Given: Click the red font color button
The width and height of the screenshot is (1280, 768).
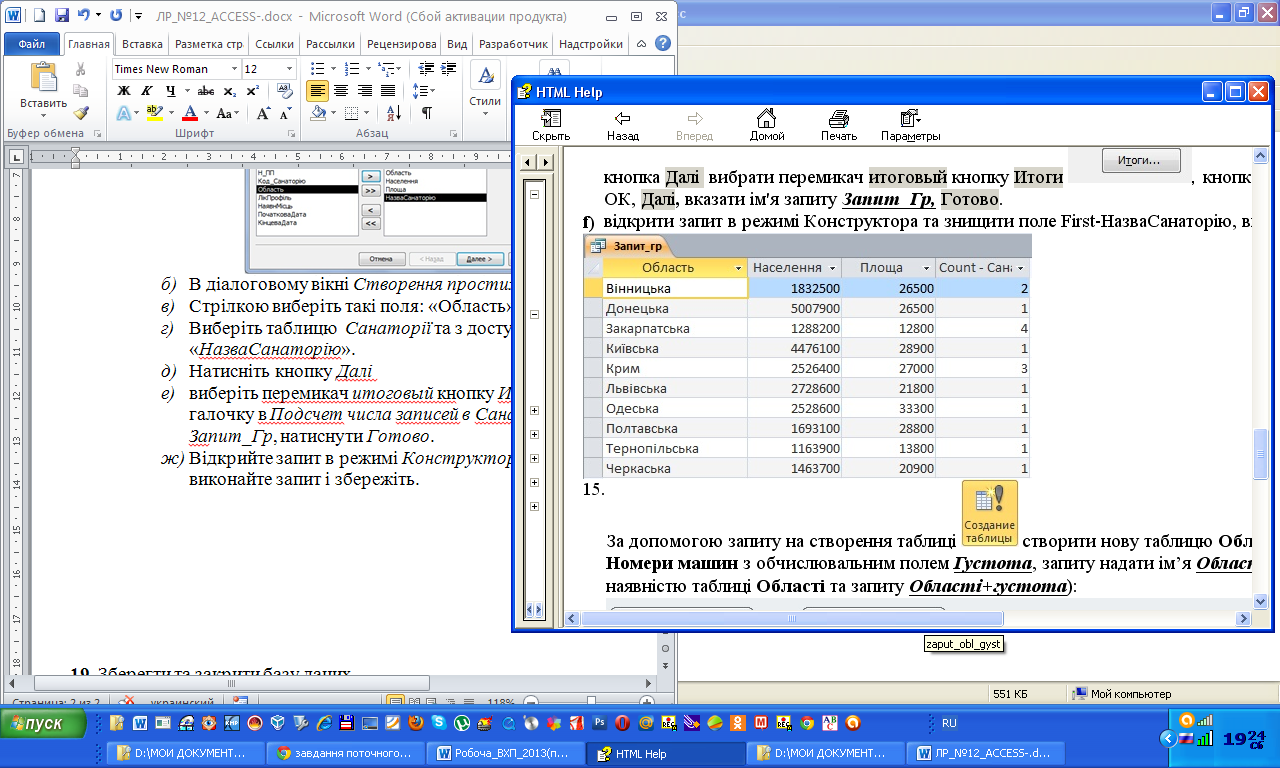Looking at the screenshot, I should pyautogui.click(x=188, y=113).
